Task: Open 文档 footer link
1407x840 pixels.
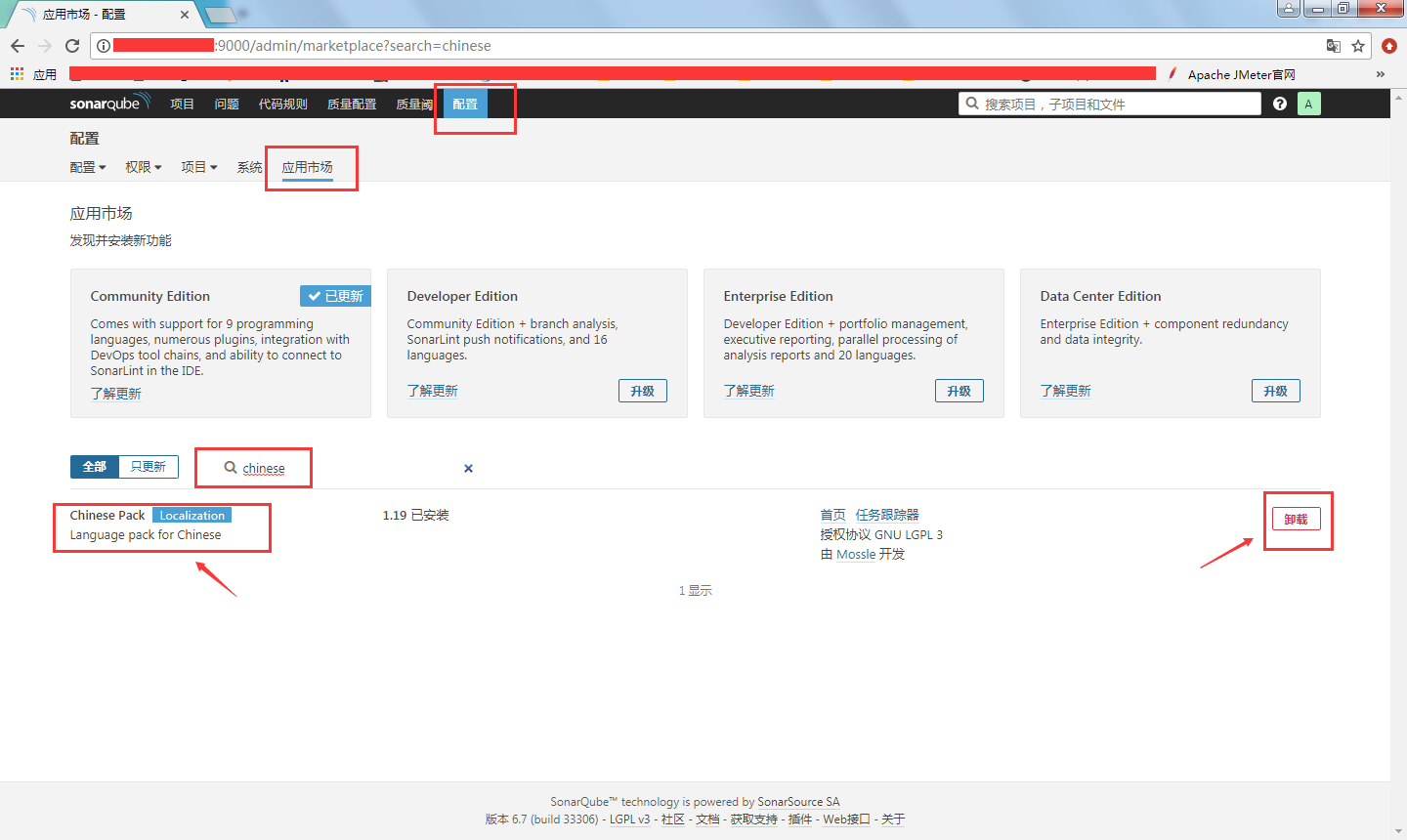Action: [x=707, y=819]
